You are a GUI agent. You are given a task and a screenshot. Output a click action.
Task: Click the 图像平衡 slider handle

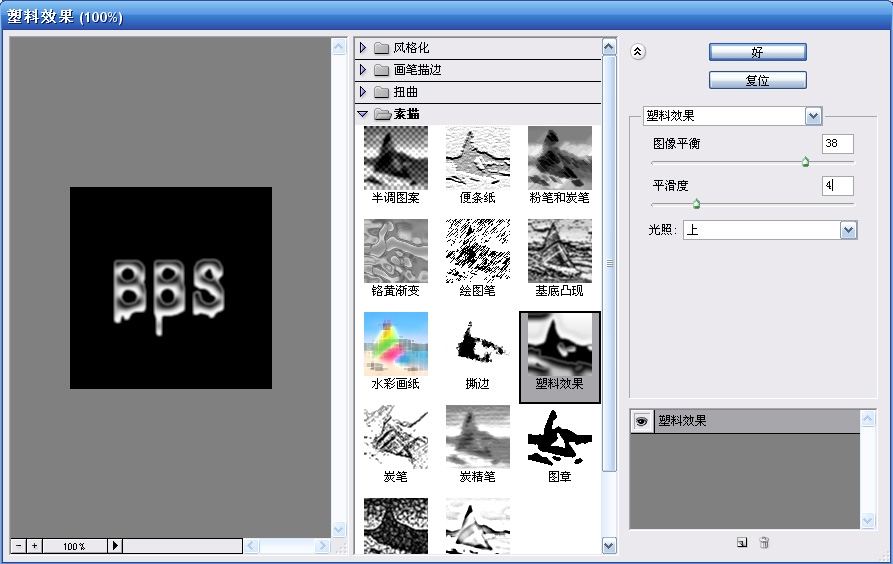[805, 162]
